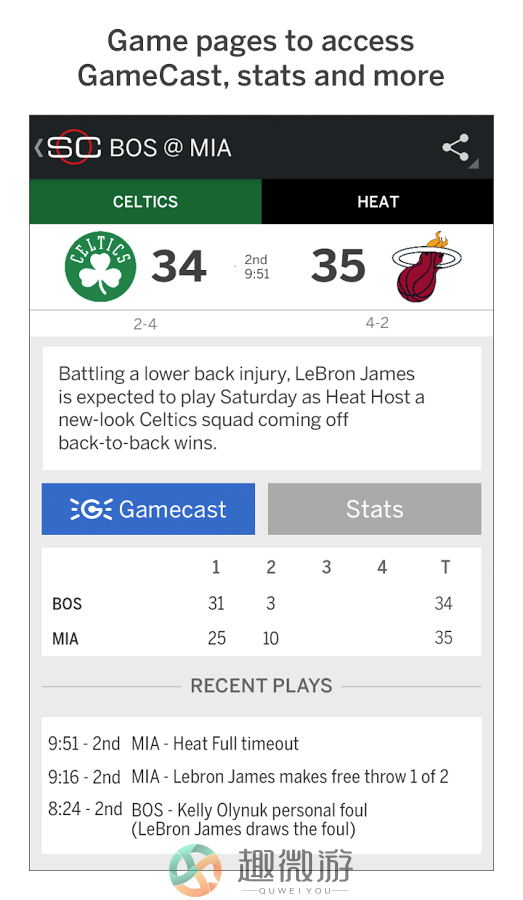Screen dimensions: 523x900
Task: Tap the BOS row in box score
Action: [x=261, y=603]
